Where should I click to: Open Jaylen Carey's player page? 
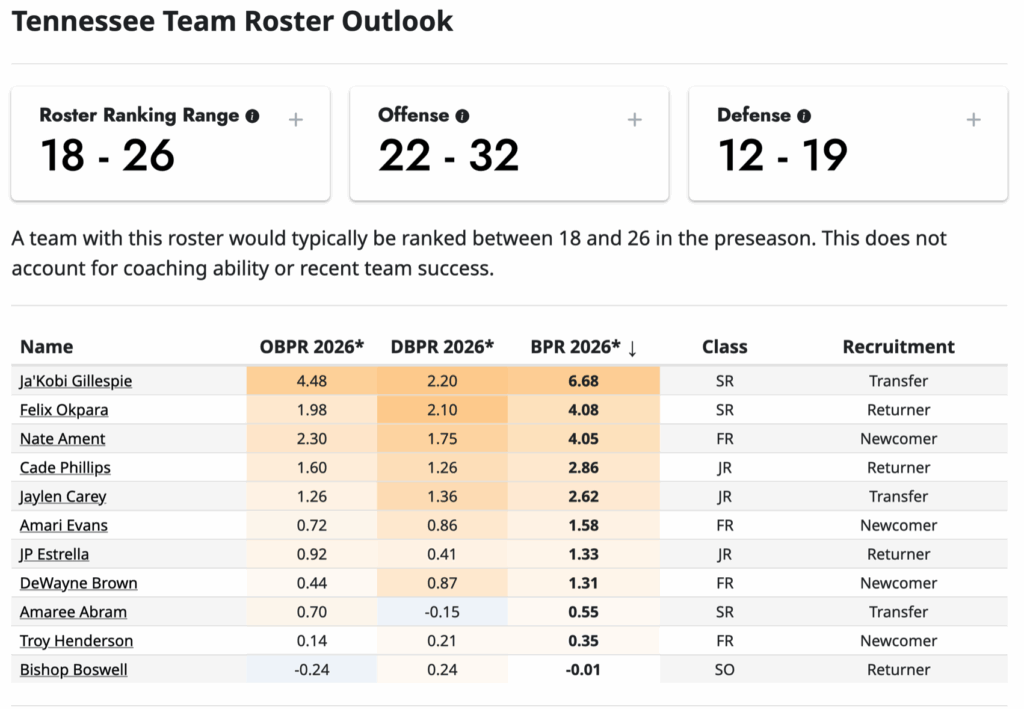(x=63, y=497)
